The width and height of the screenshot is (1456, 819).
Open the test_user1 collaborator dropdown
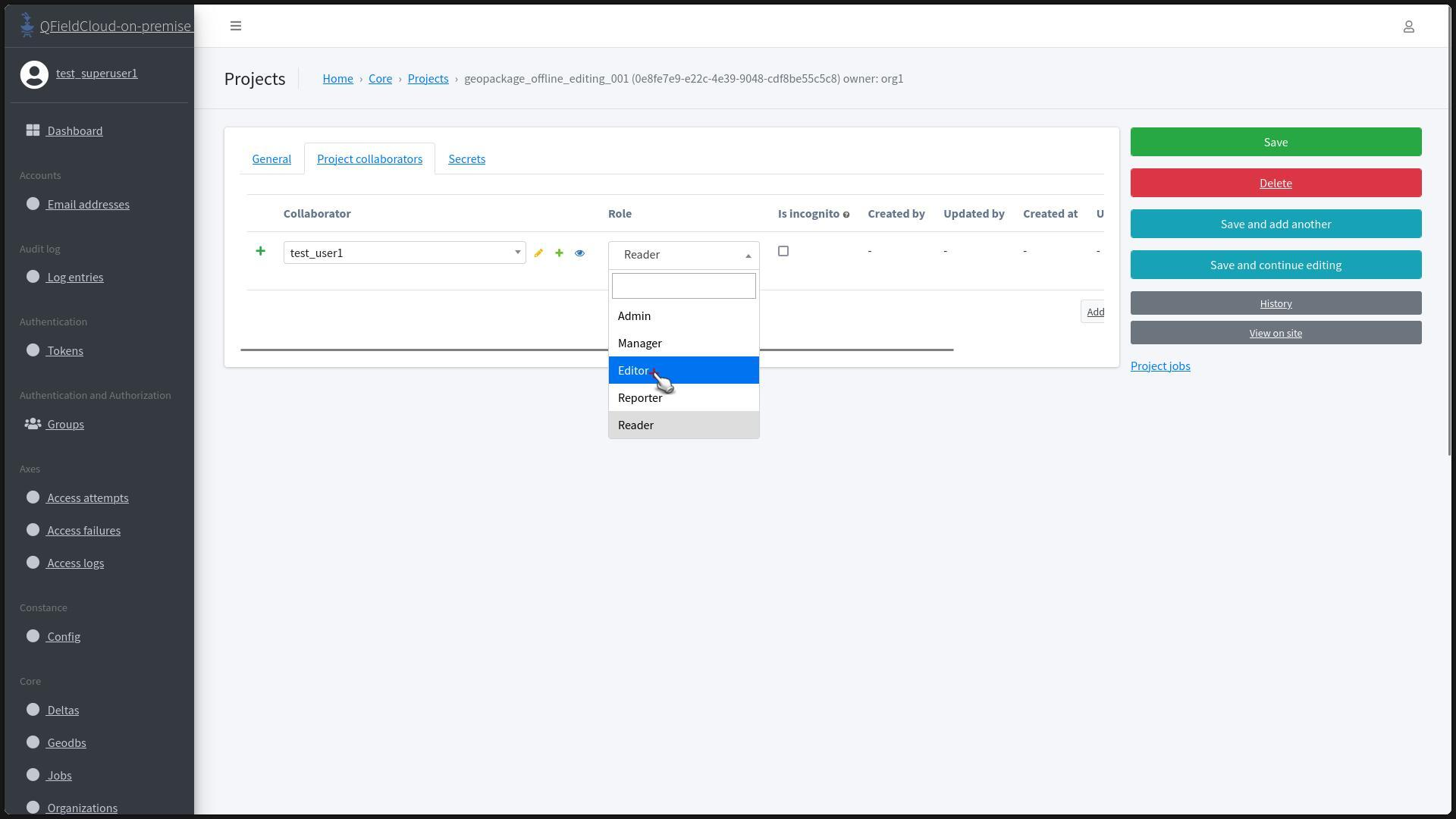click(404, 253)
